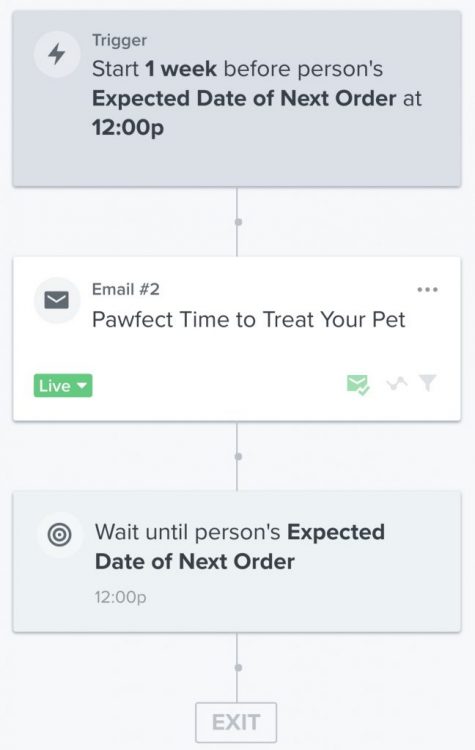
Task: Click connector dot below Email #2 card
Action: 238,457
